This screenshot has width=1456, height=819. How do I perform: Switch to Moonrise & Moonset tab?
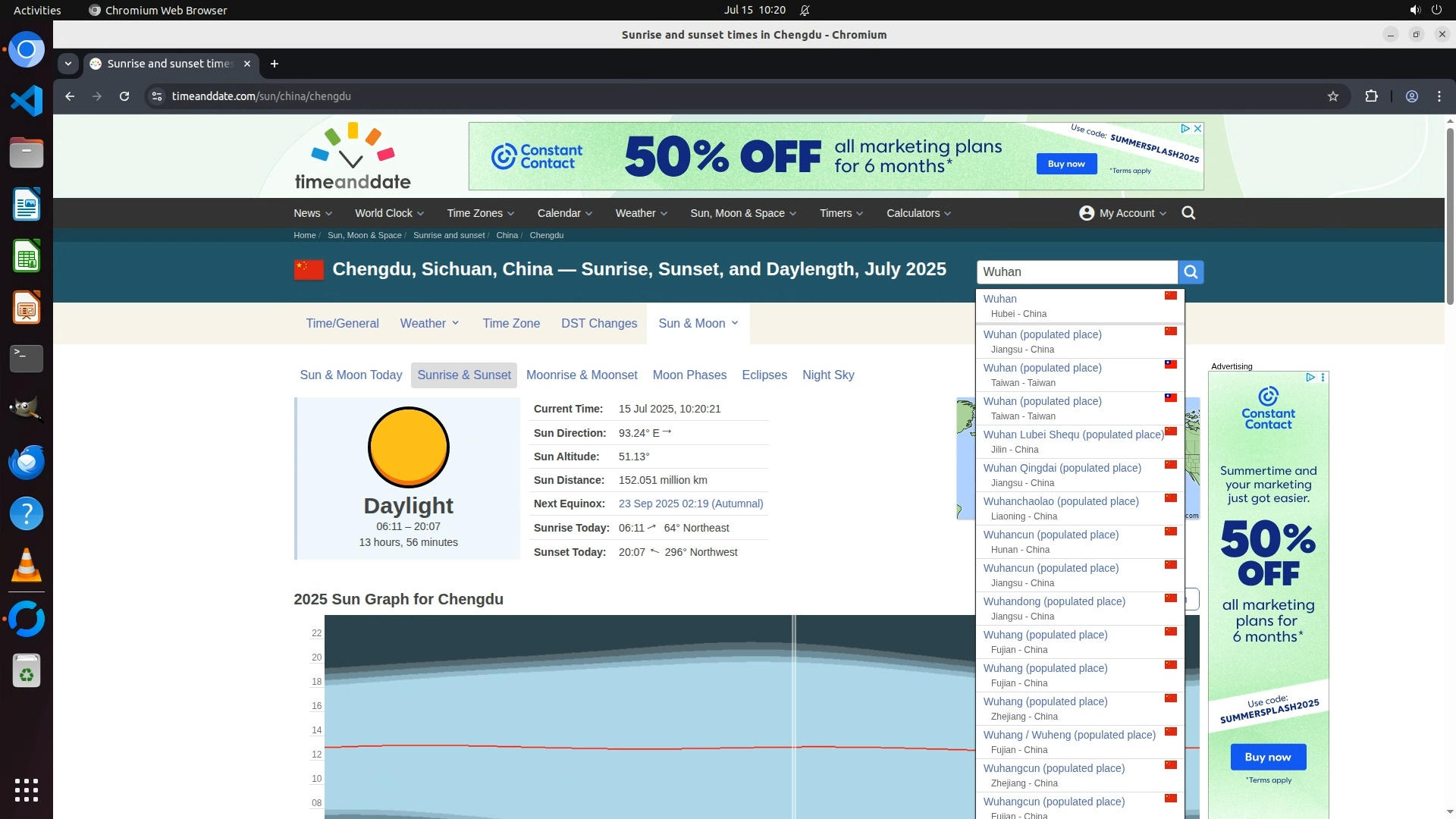tap(581, 375)
